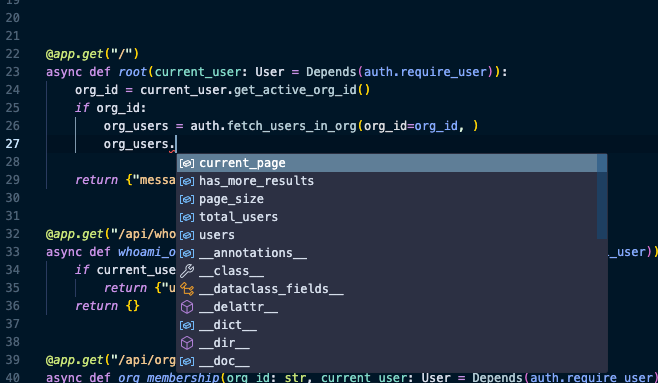658x383 pixels.
Task: Click the field icon beside __dict__
Action: pos(187,326)
